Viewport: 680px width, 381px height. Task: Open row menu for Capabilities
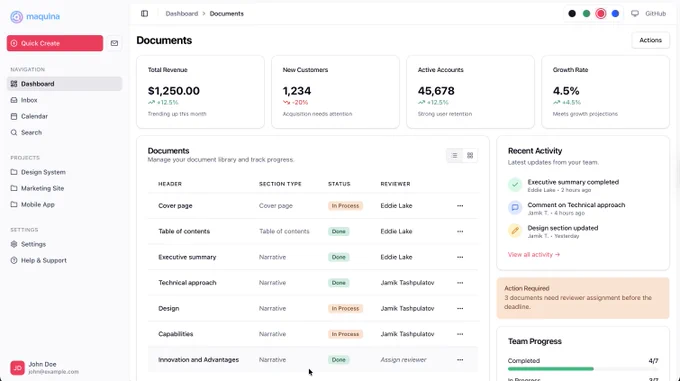click(x=460, y=334)
